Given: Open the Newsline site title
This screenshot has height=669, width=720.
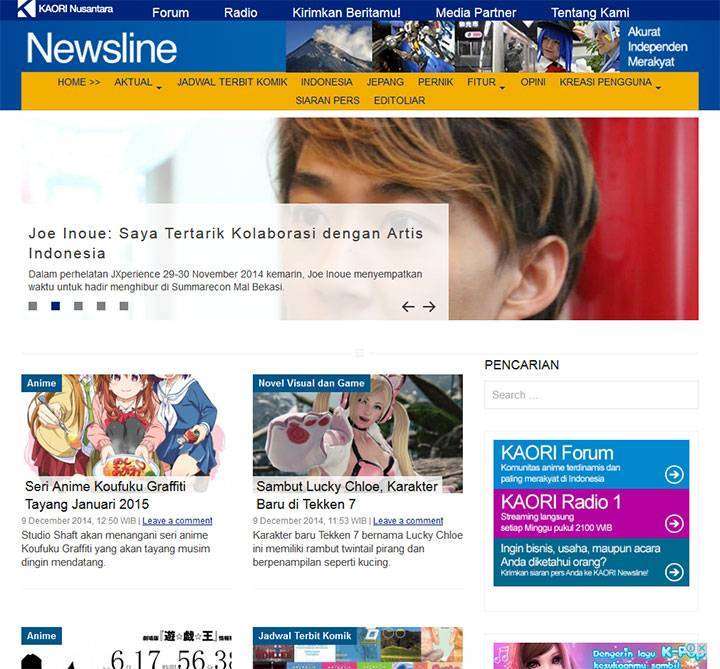Looking at the screenshot, I should point(101,48).
